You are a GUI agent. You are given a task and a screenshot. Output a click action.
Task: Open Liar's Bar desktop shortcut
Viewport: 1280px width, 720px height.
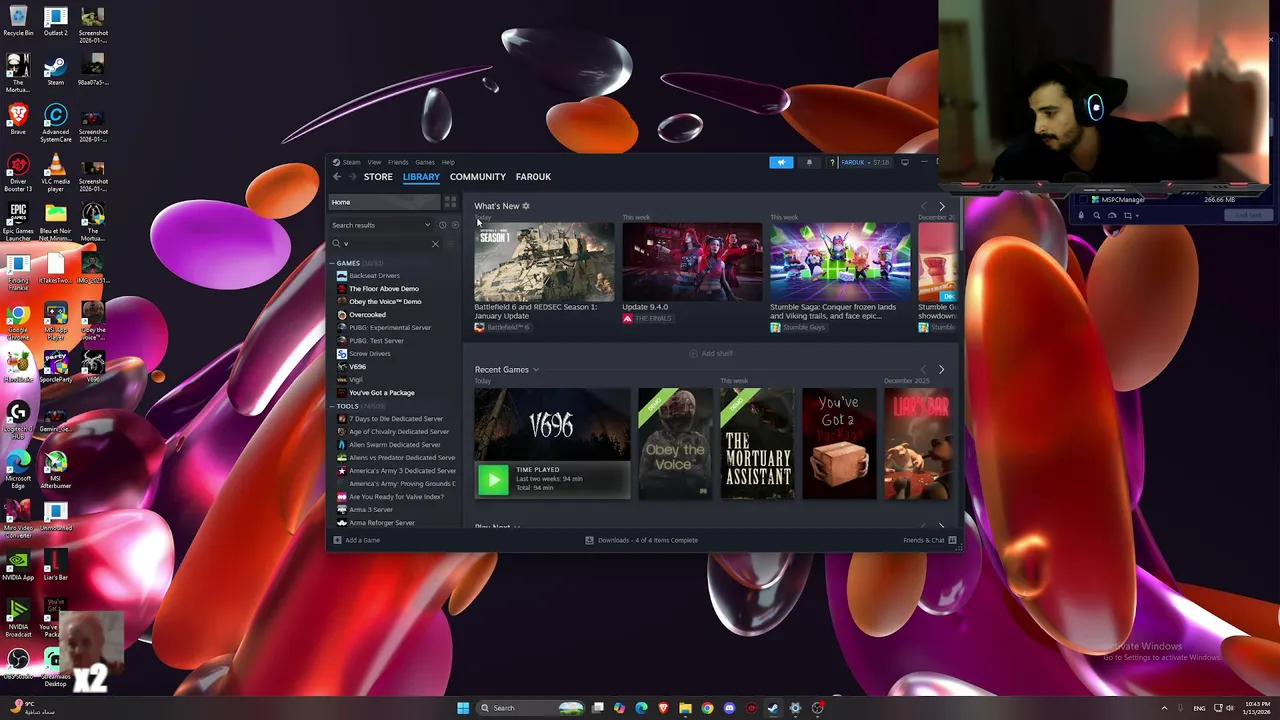pyautogui.click(x=56, y=566)
